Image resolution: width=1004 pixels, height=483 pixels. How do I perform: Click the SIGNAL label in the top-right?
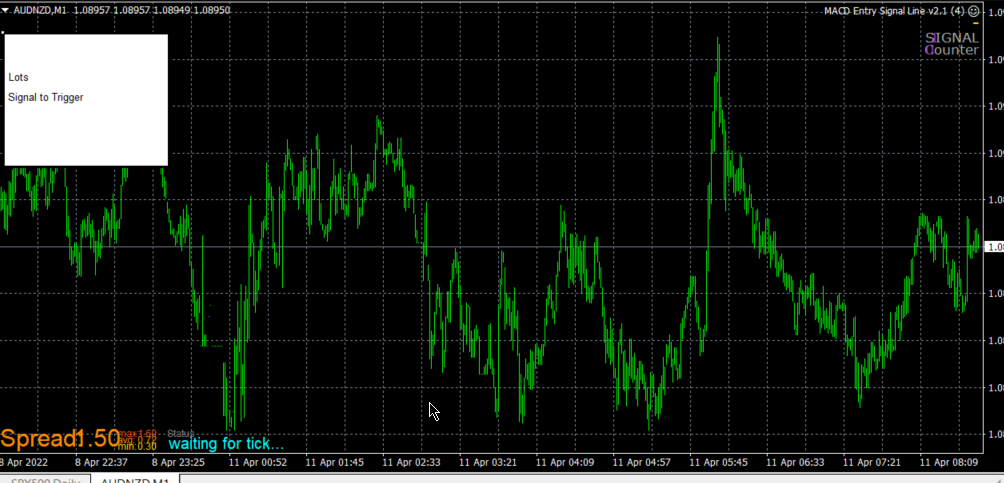point(952,38)
